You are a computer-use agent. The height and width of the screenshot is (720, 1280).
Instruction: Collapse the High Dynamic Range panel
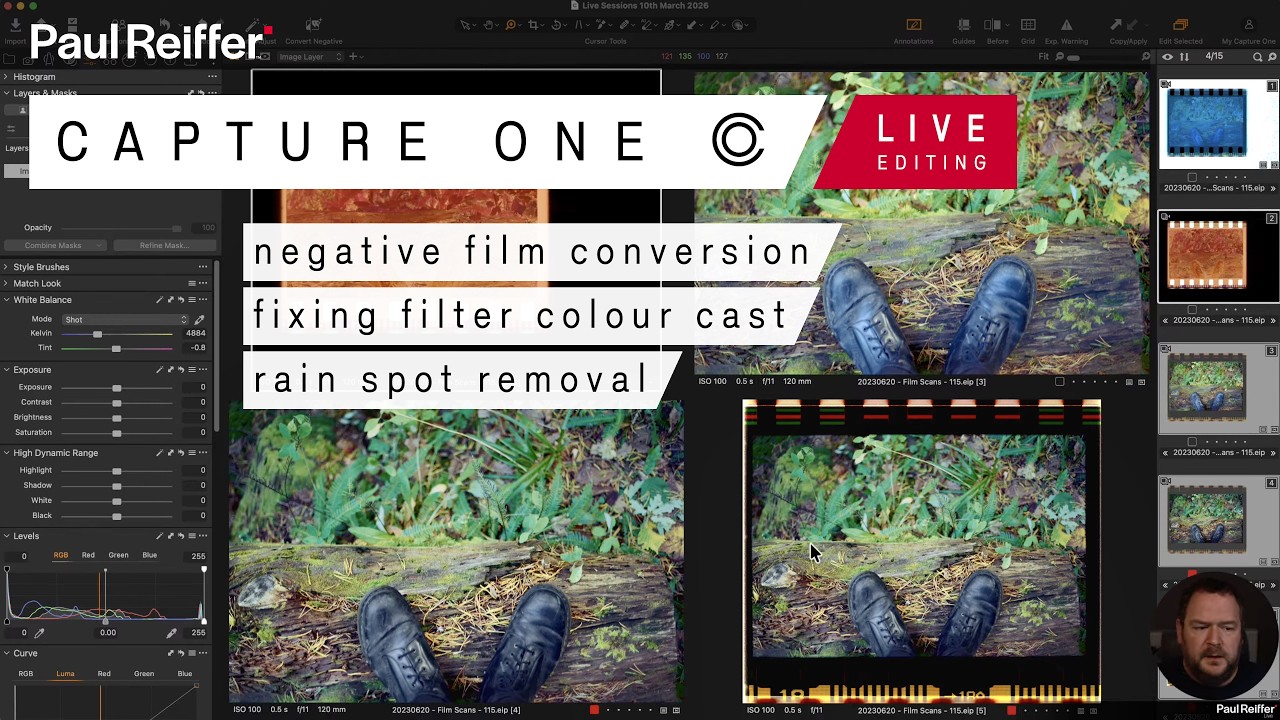click(x=6, y=453)
